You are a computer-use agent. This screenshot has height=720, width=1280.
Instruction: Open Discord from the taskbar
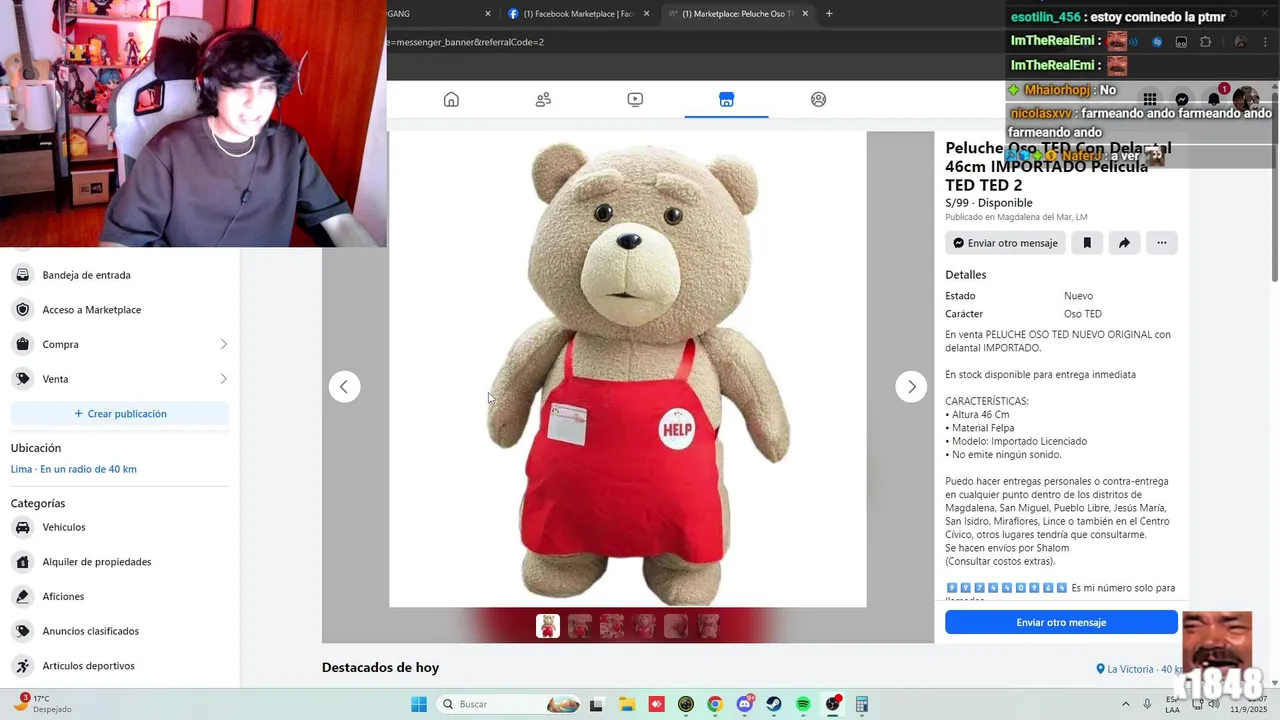tap(745, 704)
